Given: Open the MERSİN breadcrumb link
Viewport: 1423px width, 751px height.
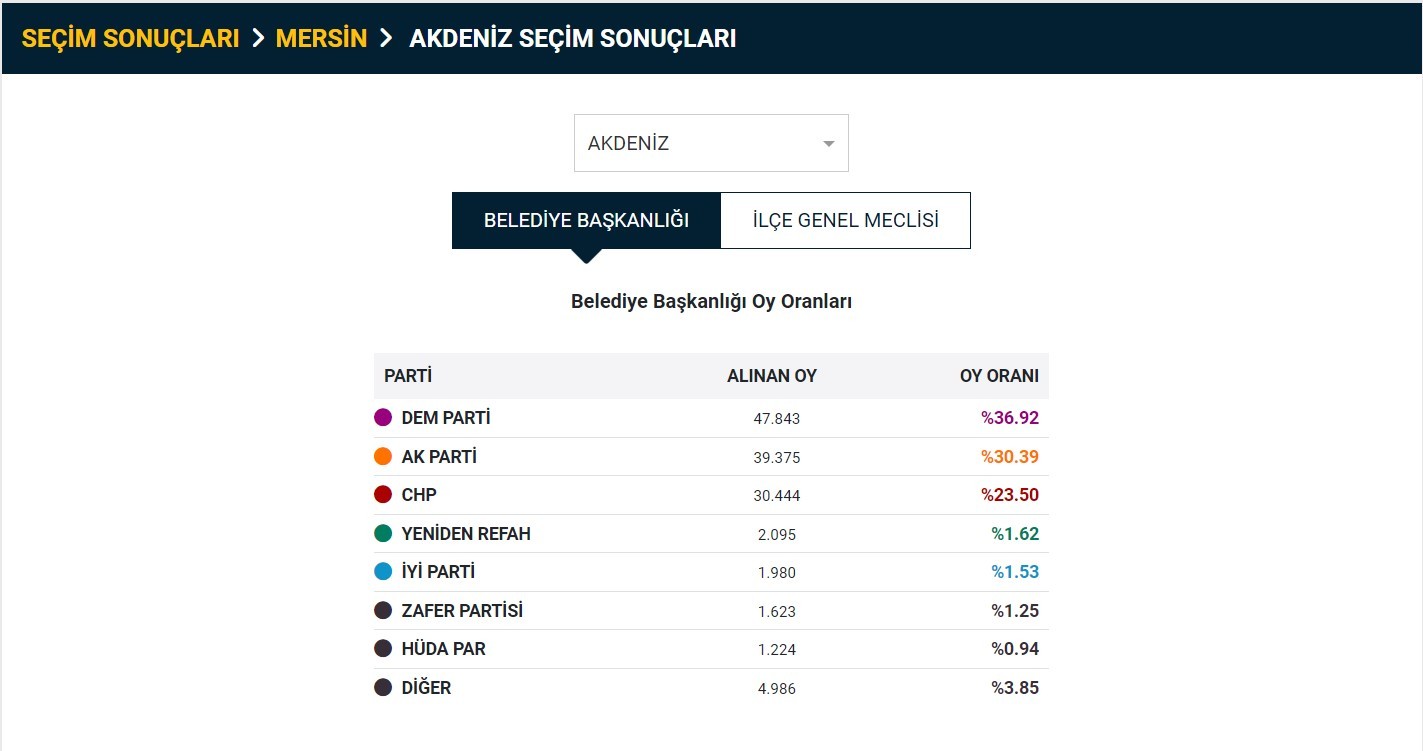Looking at the screenshot, I should (321, 38).
